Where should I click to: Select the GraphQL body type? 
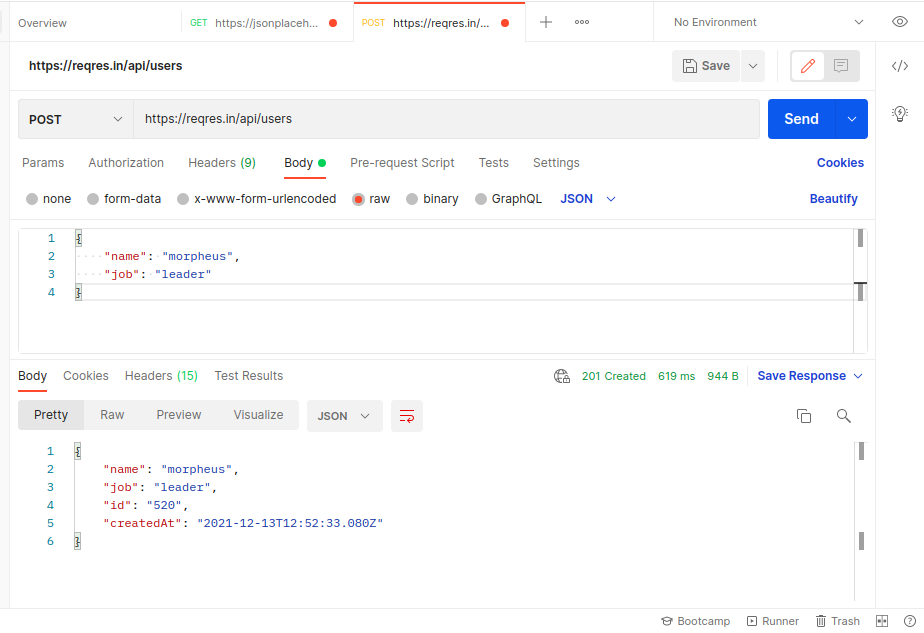[x=508, y=199]
